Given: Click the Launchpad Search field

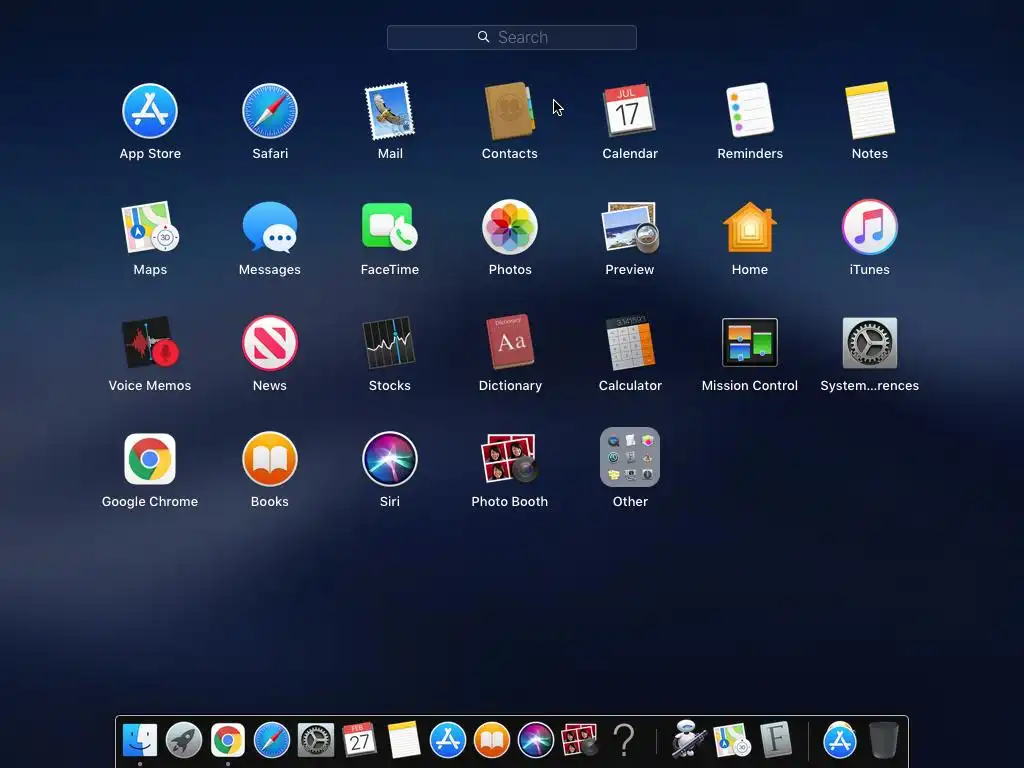Looking at the screenshot, I should tap(511, 37).
